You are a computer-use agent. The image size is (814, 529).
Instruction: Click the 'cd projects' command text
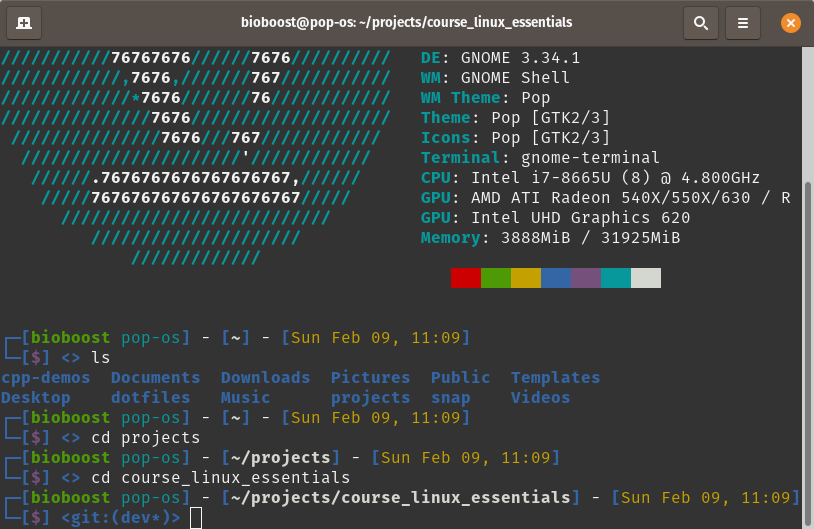click(146, 438)
